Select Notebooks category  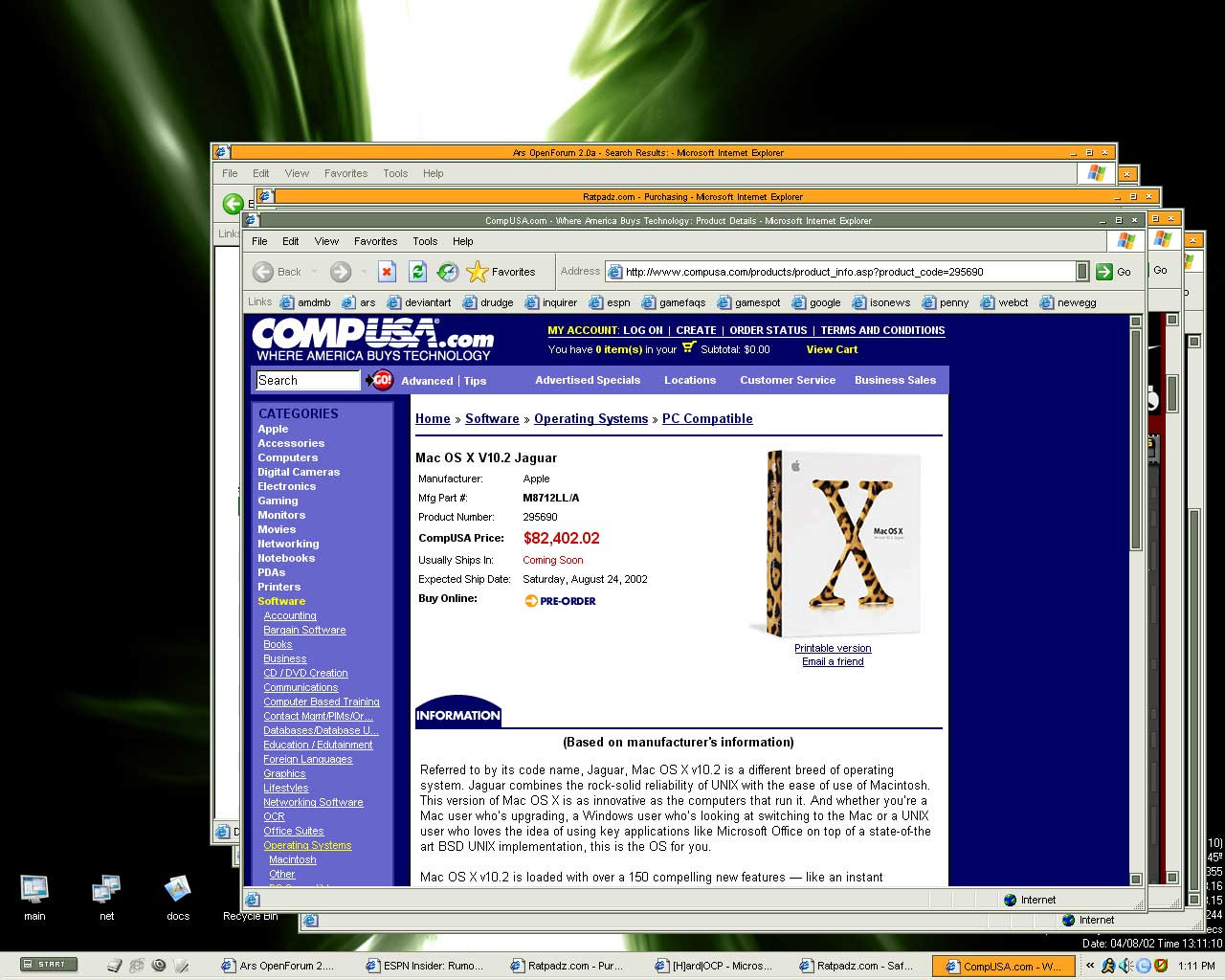coord(286,558)
